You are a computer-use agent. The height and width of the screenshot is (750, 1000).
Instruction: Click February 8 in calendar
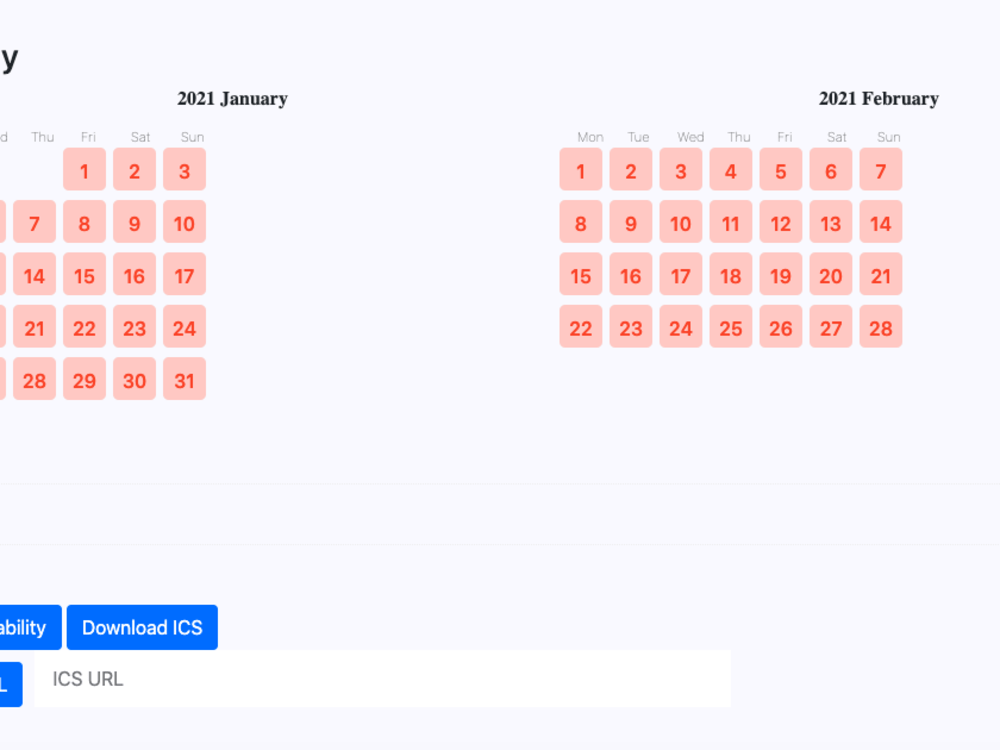(x=581, y=222)
